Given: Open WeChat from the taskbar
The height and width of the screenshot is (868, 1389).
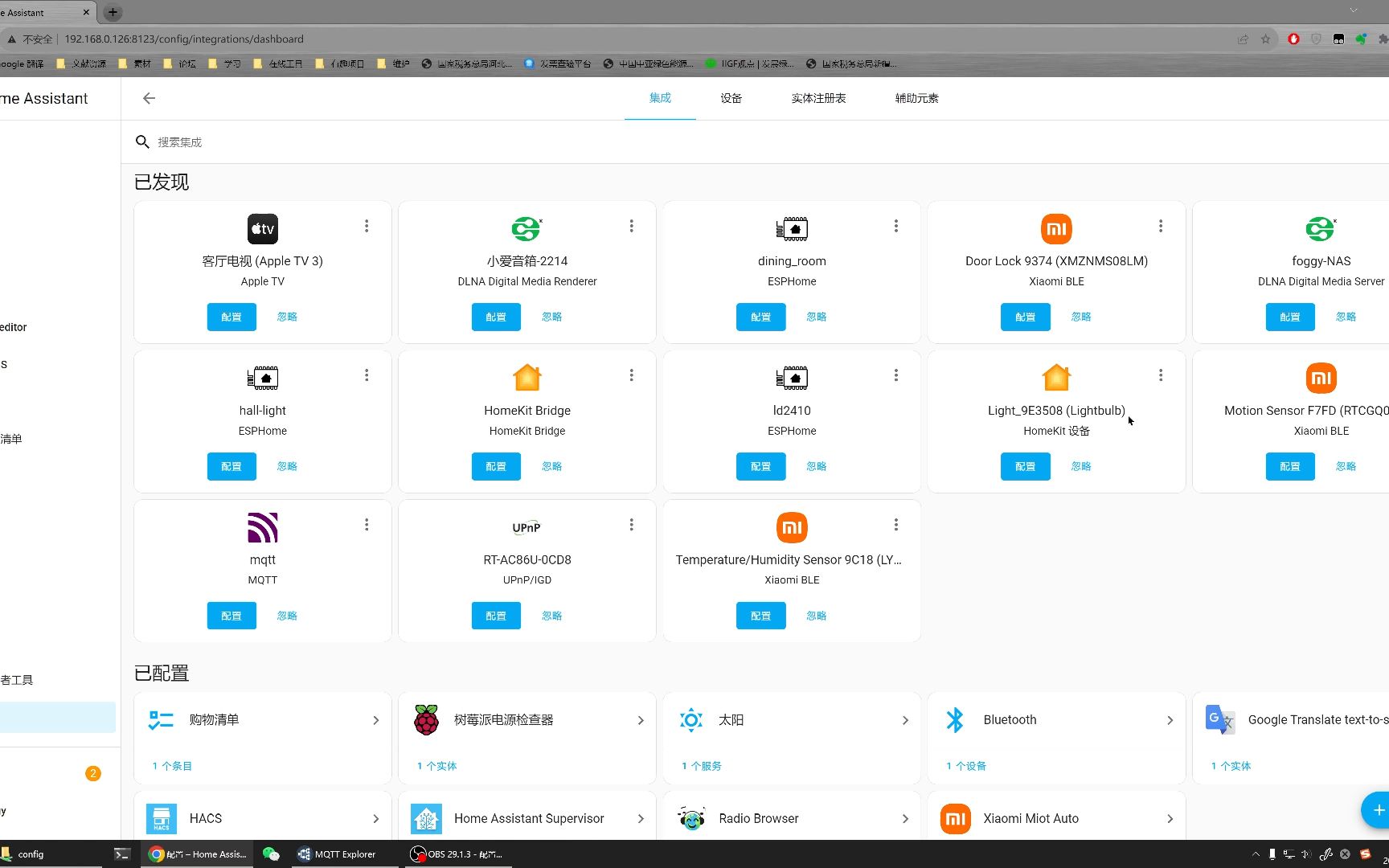Looking at the screenshot, I should coord(271,854).
